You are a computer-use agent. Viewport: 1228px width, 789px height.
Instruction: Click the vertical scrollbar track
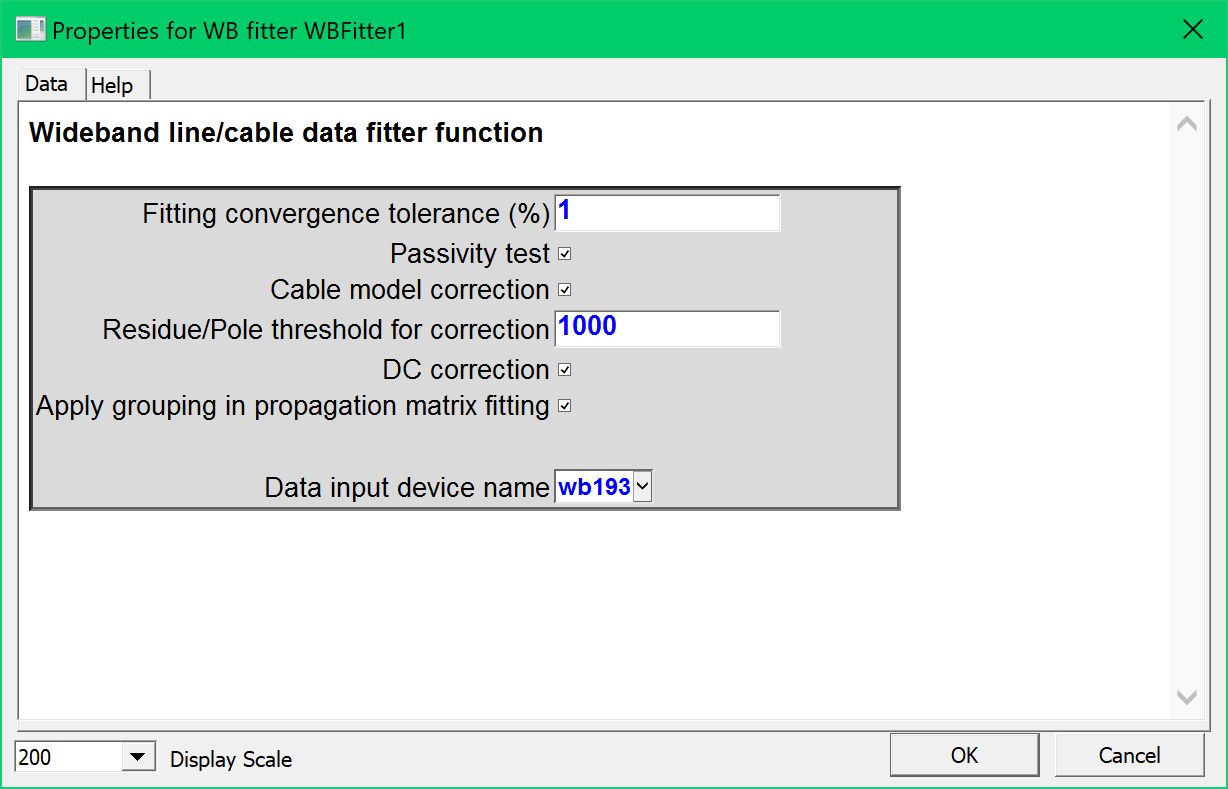pyautogui.click(x=1186, y=410)
